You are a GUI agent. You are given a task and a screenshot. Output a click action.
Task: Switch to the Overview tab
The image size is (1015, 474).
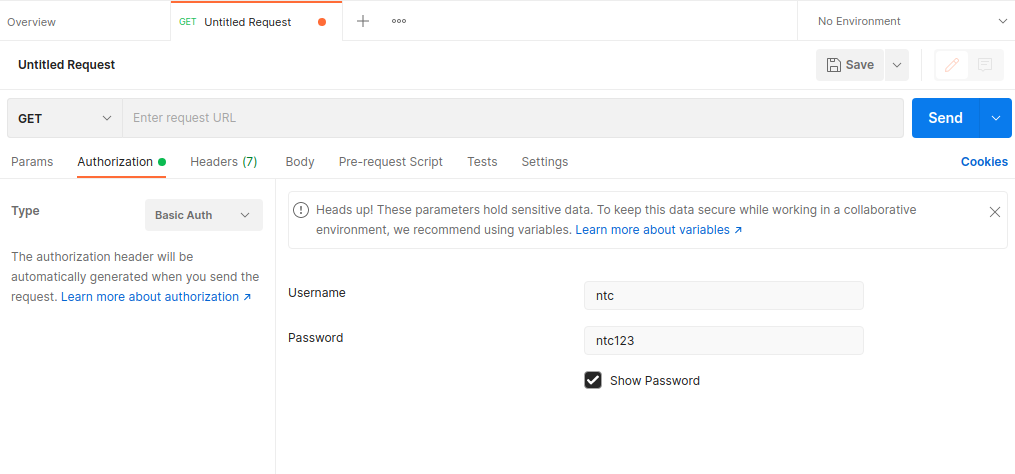click(32, 22)
